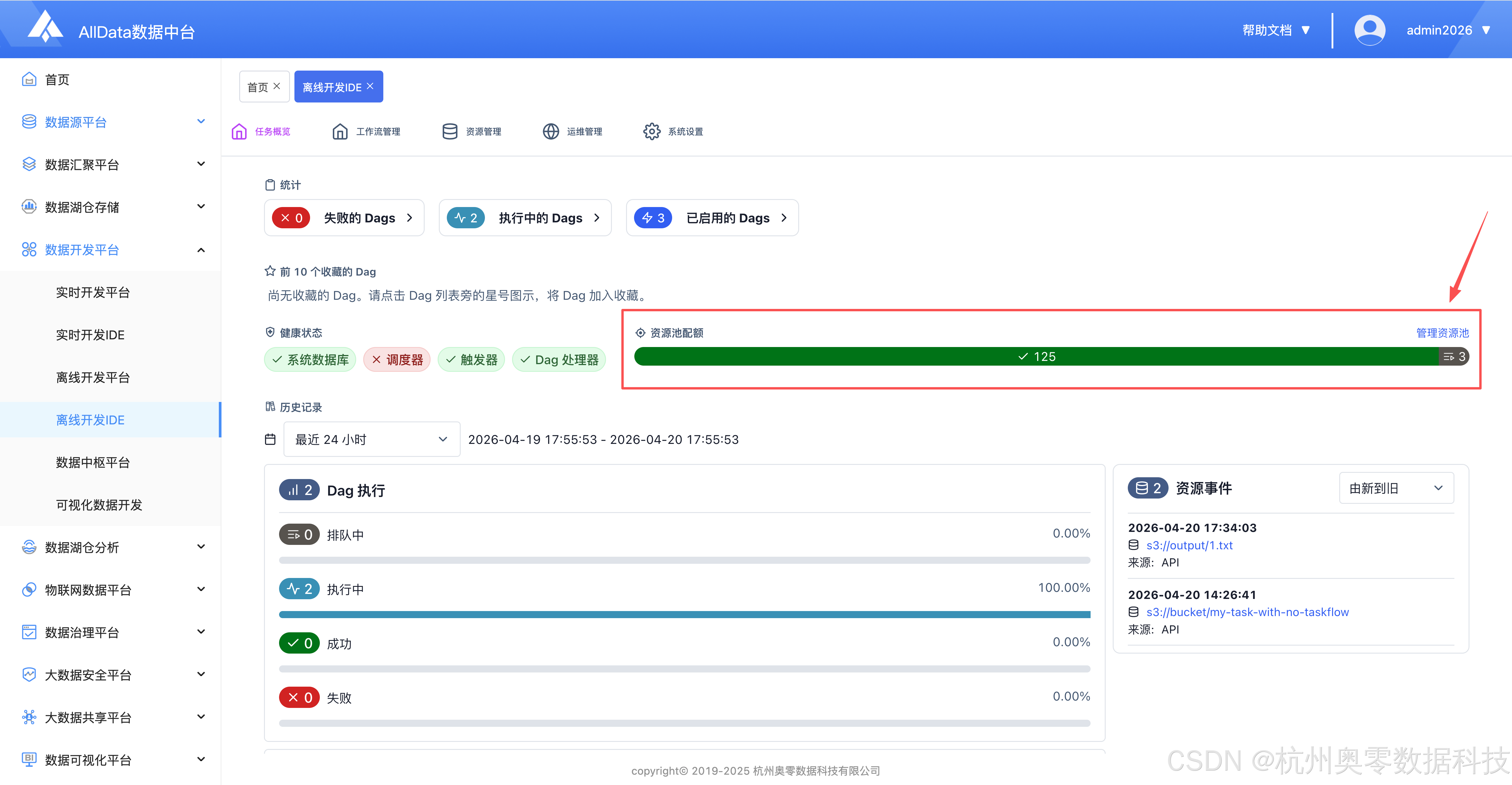
Task: Click the calendar icon beside time range
Action: pyautogui.click(x=270, y=439)
